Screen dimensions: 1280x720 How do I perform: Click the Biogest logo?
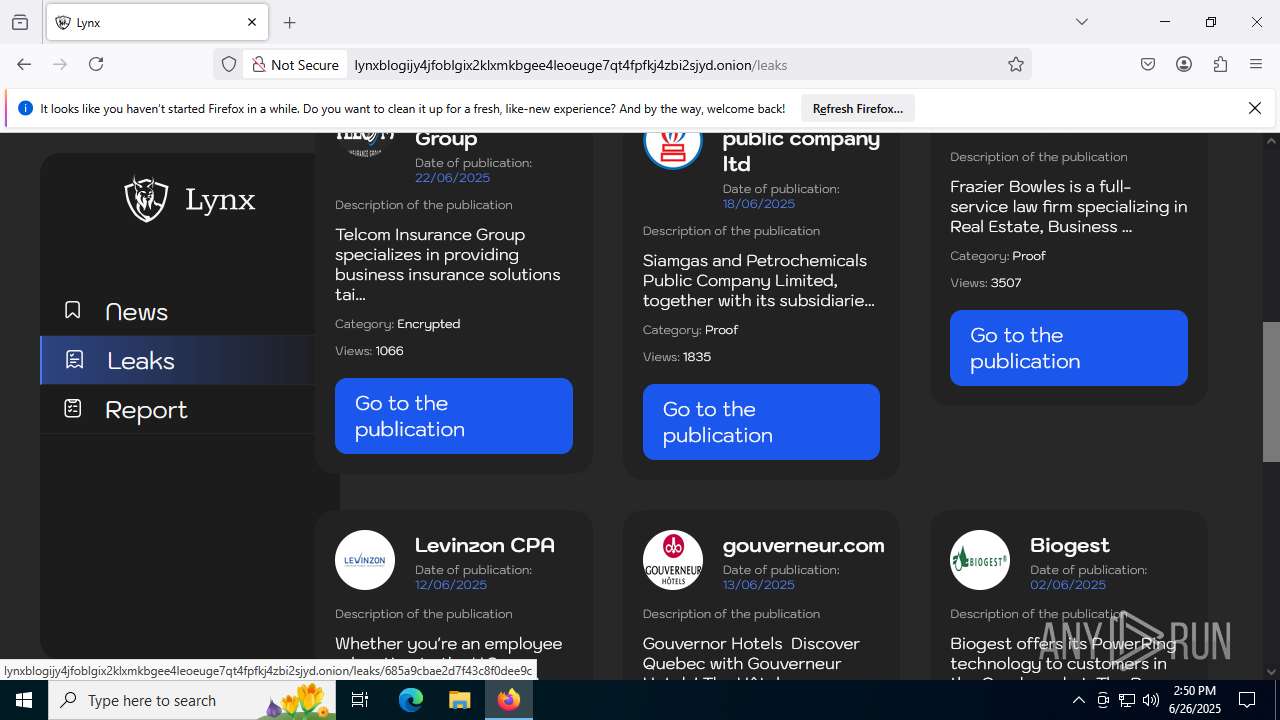(x=980, y=560)
